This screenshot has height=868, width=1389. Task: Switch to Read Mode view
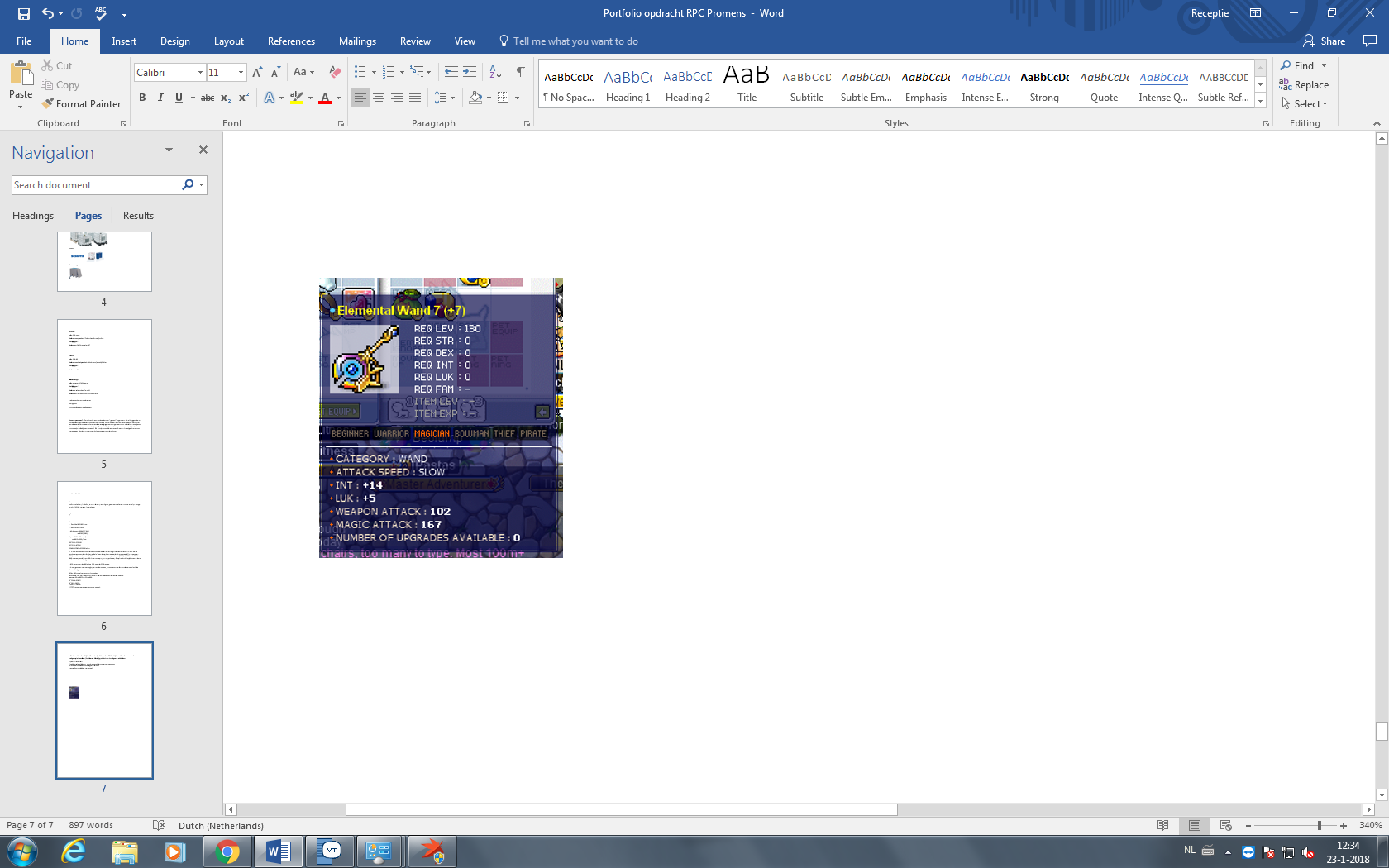pos(1163,825)
